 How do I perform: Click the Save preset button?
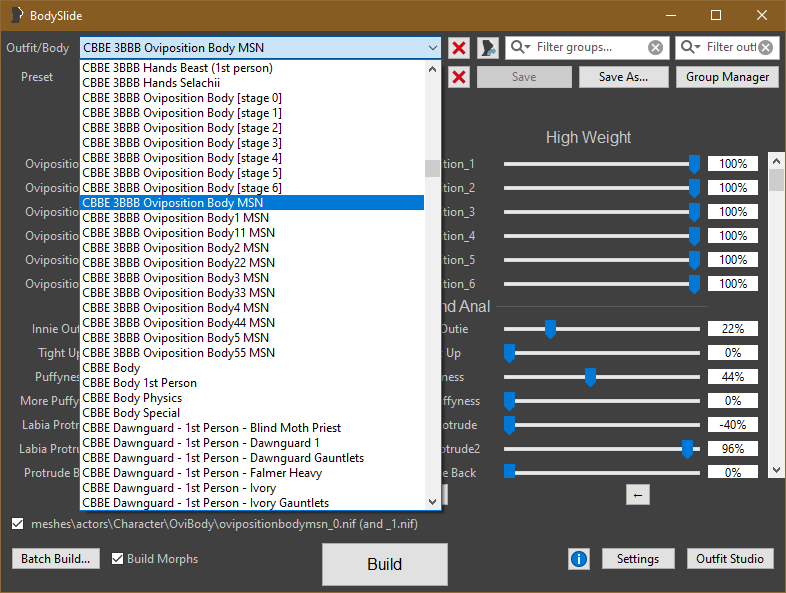click(524, 77)
